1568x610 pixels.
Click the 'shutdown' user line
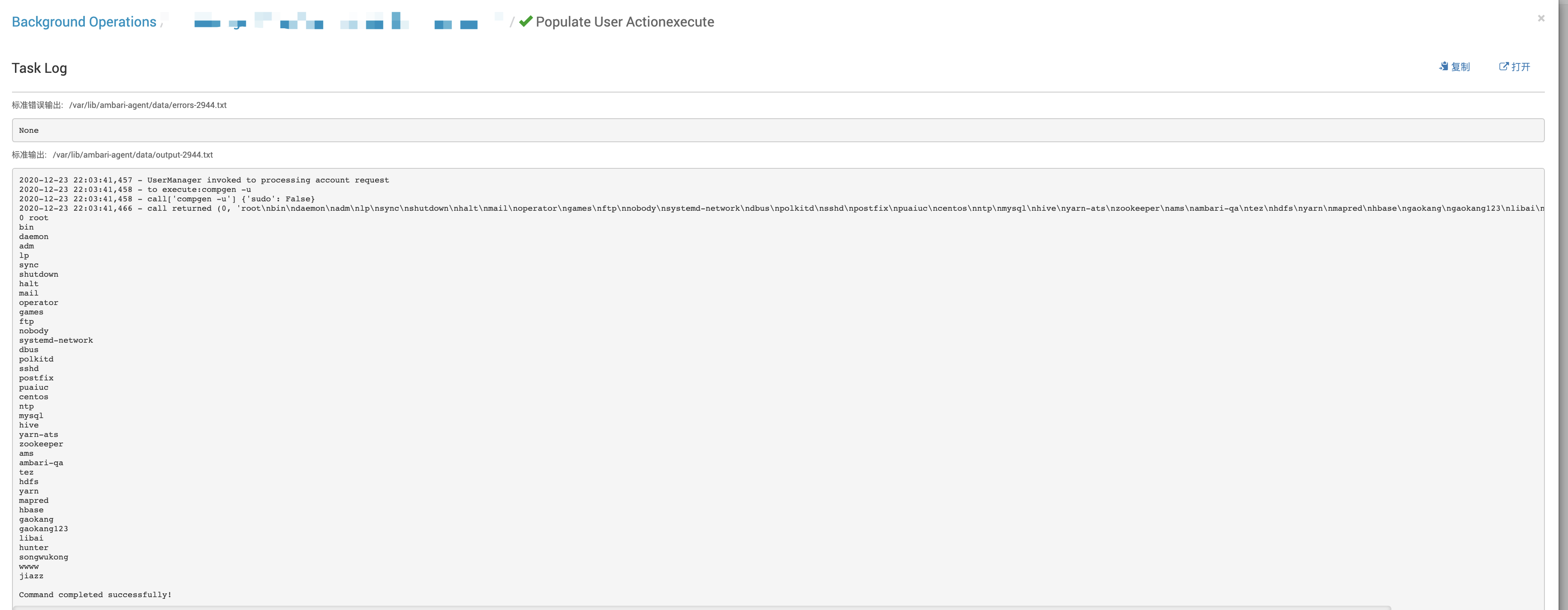(x=38, y=274)
